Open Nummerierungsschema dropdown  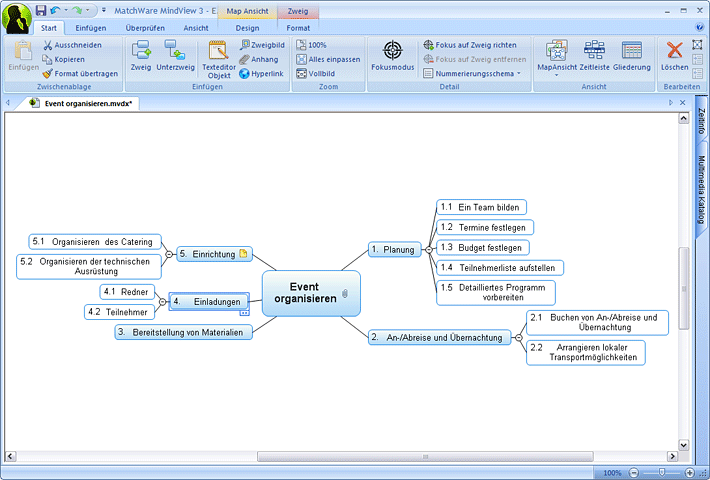472,73
